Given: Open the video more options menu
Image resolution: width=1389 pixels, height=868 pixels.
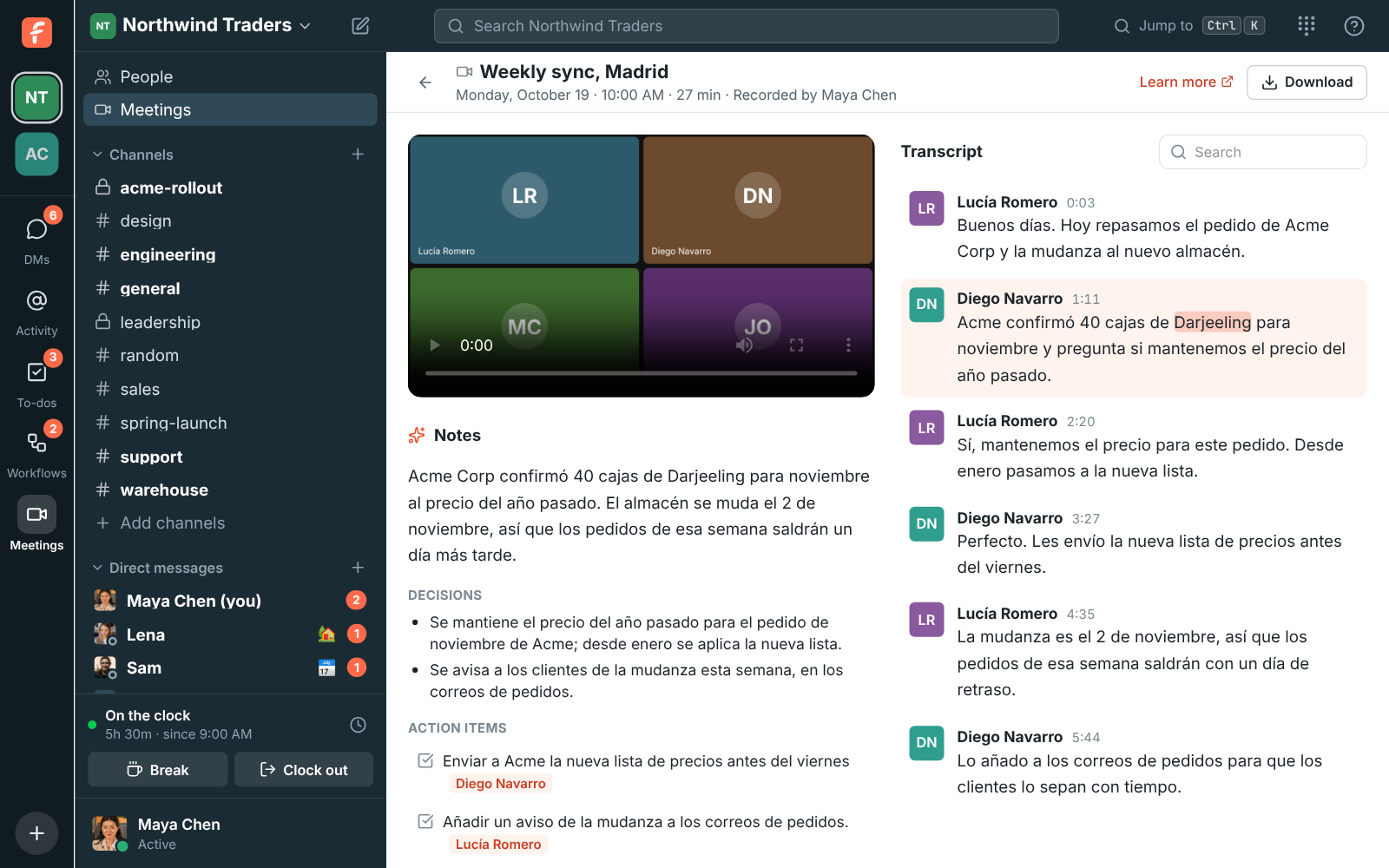Looking at the screenshot, I should (848, 345).
